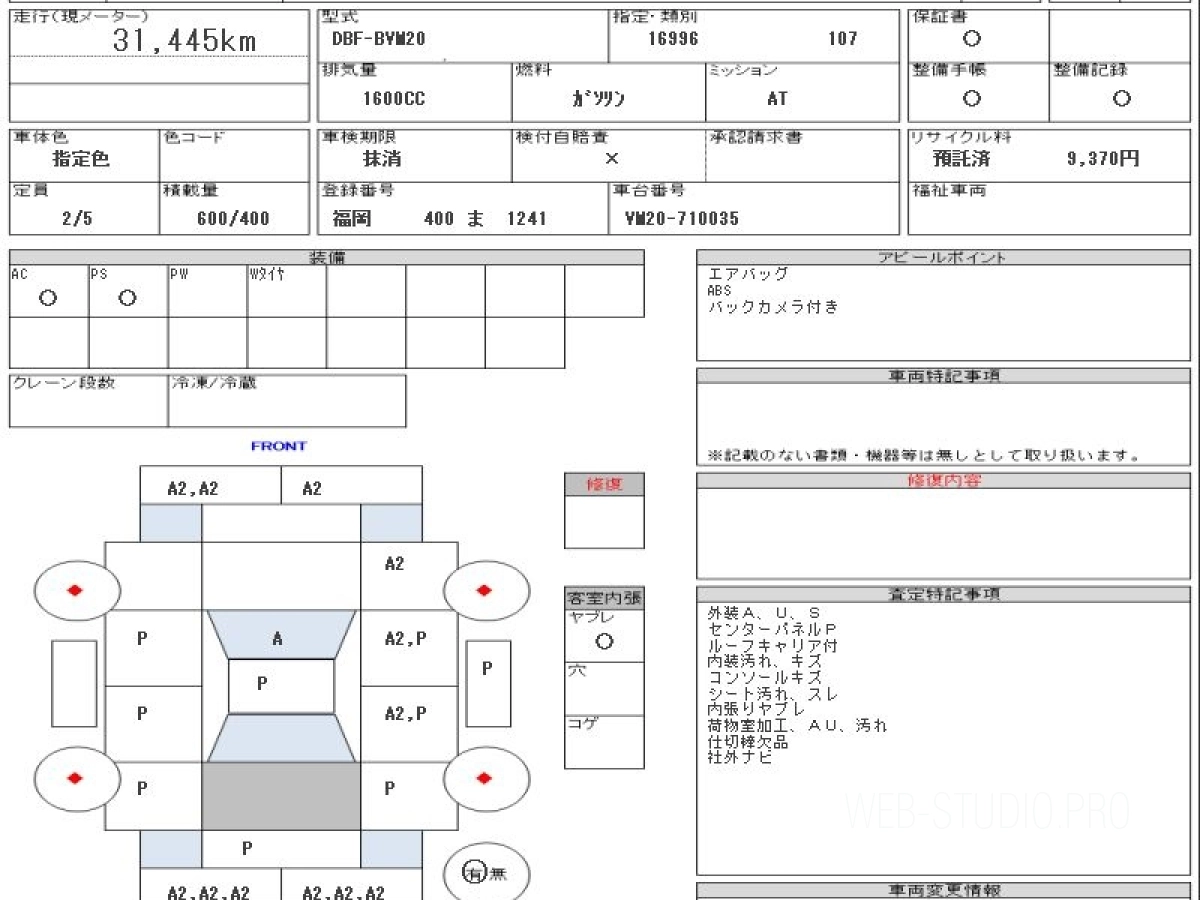Select the ABS appeal point
Screen dimensions: 1200x900
pyautogui.click(x=720, y=290)
